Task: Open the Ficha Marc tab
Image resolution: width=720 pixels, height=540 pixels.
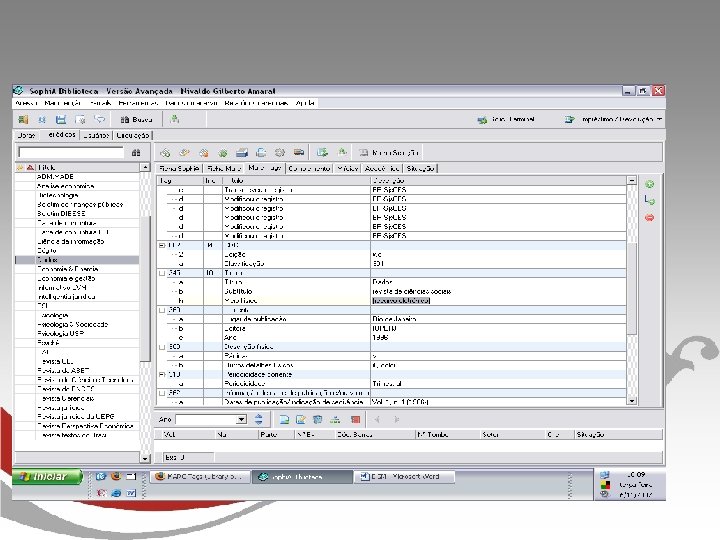Action: (224, 169)
